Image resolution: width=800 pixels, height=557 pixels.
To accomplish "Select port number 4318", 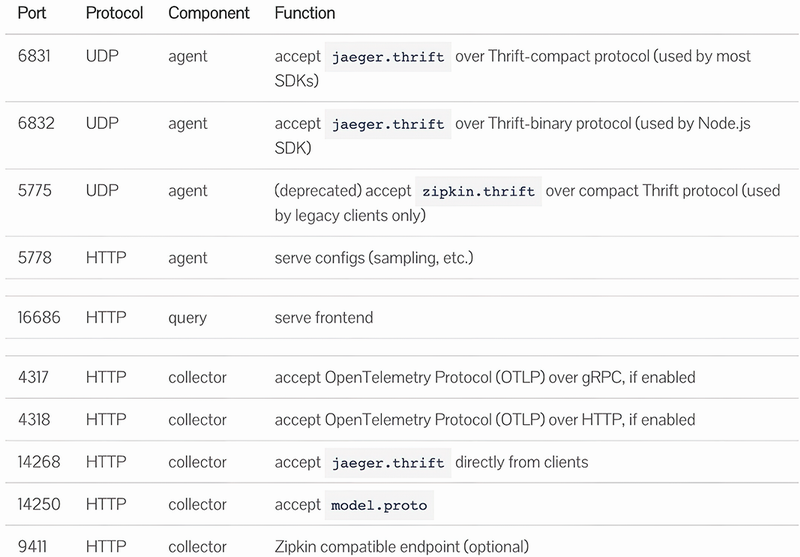I will coord(34,419).
